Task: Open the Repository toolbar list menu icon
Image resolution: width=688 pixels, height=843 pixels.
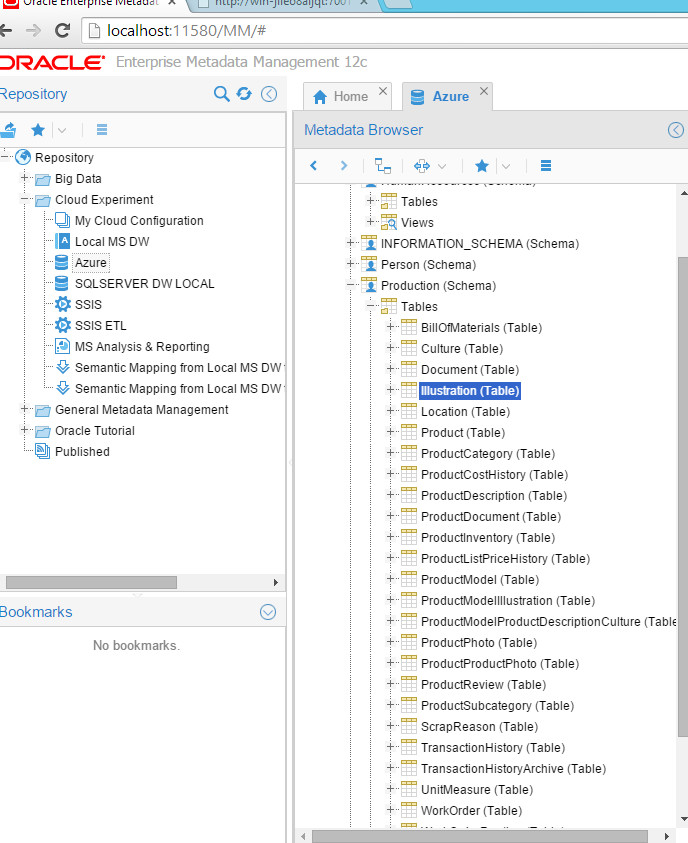Action: click(x=102, y=130)
